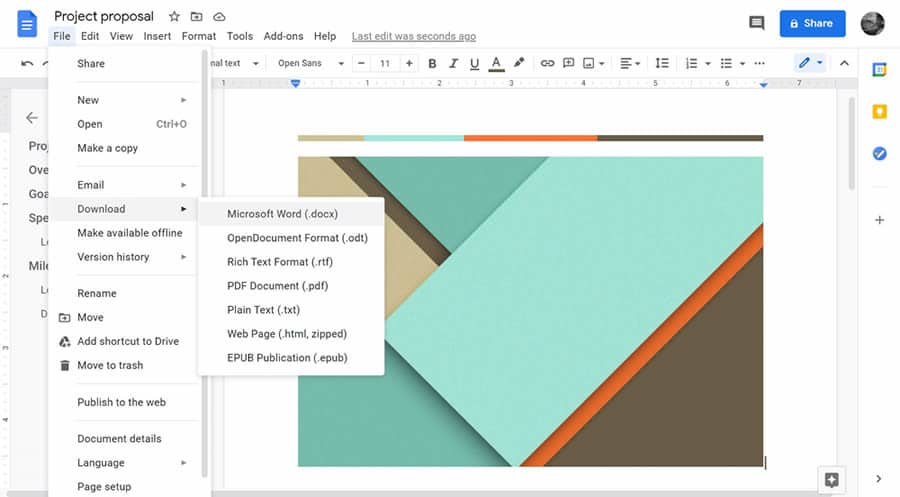
Task: Expand the Email submenu
Action: [x=126, y=185]
